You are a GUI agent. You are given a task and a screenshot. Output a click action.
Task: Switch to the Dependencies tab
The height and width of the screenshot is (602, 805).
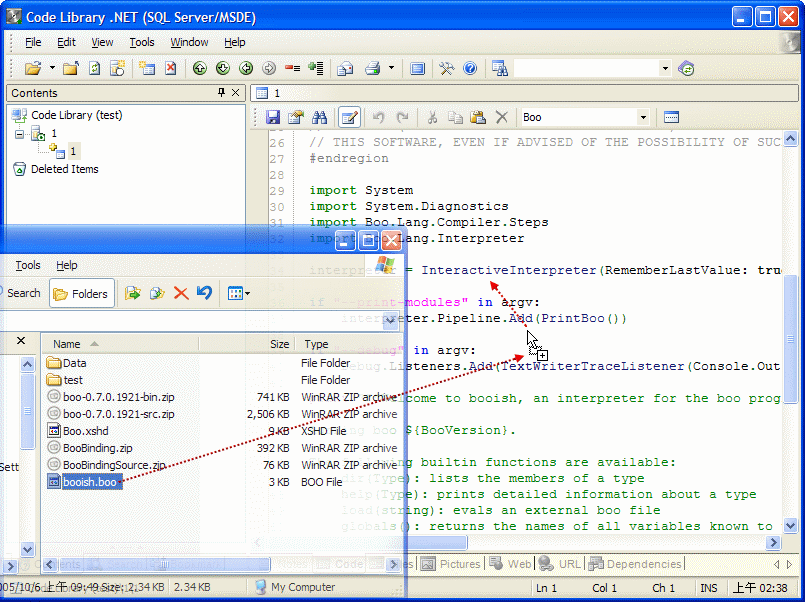[x=635, y=564]
